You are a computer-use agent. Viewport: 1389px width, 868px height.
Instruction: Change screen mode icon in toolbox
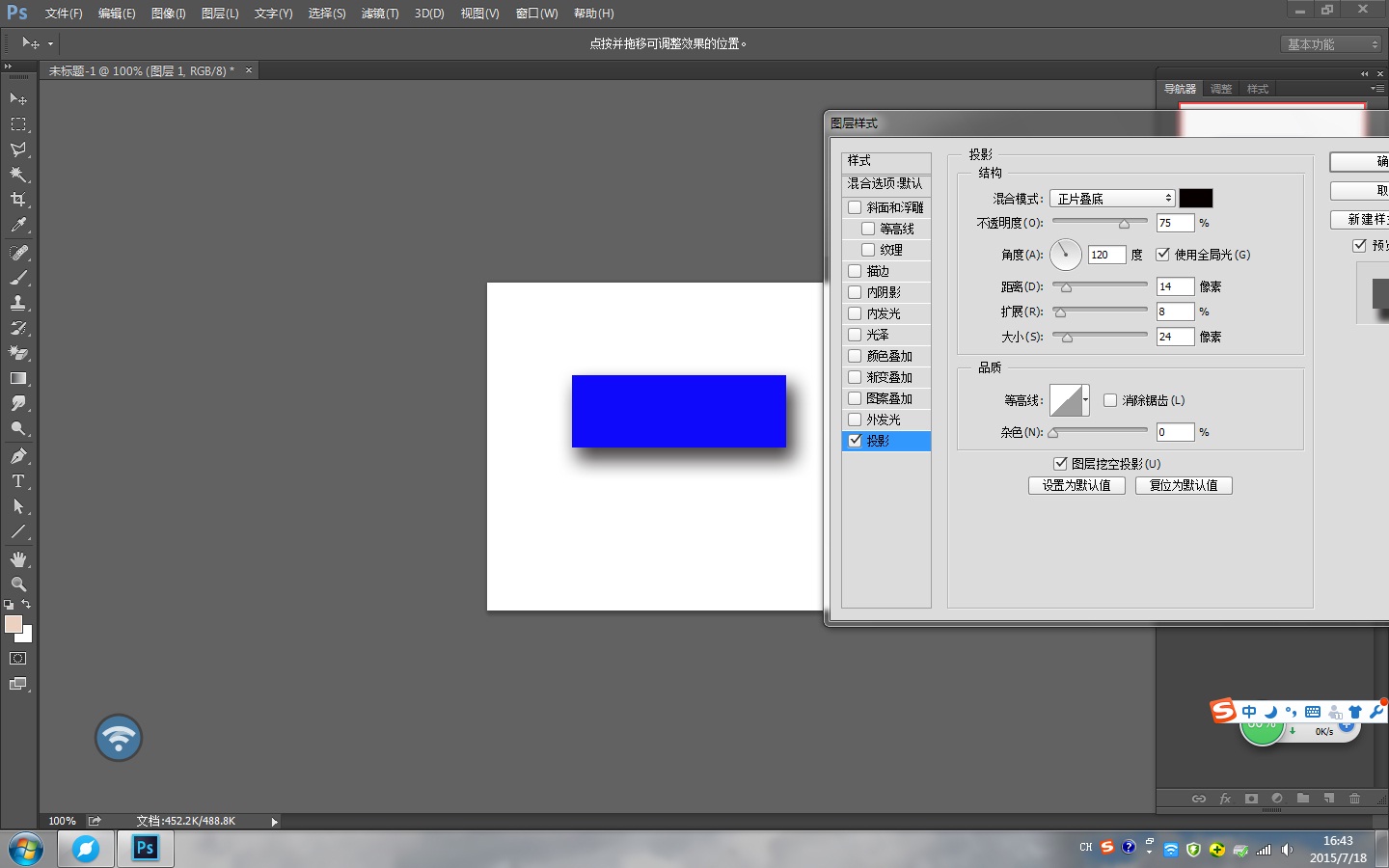(18, 684)
